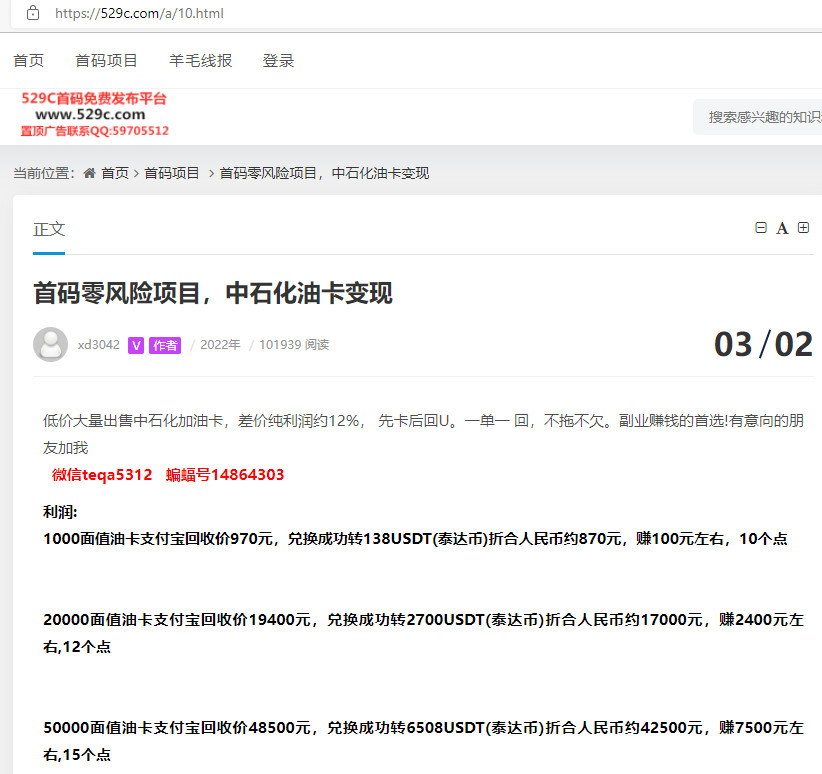Click the purple 作者 badge

point(165,345)
